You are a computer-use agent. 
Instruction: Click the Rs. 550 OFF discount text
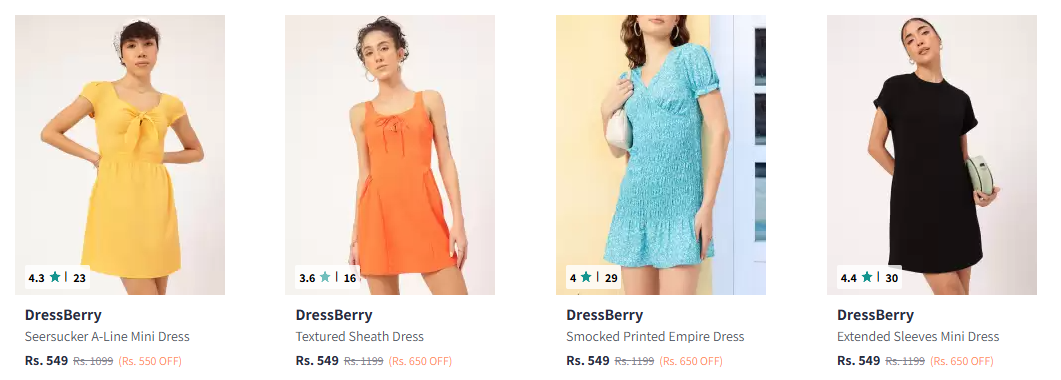click(x=150, y=361)
